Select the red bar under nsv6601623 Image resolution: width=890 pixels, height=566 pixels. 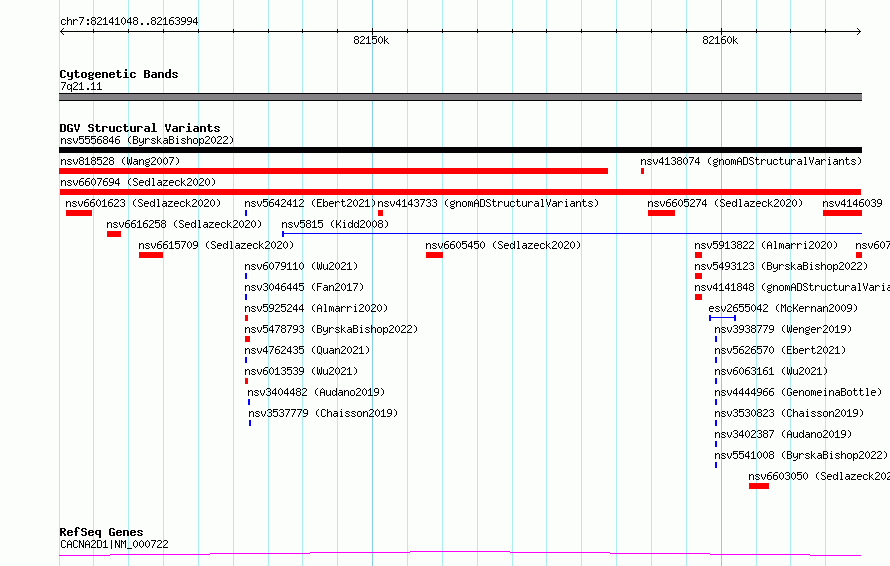tap(79, 213)
